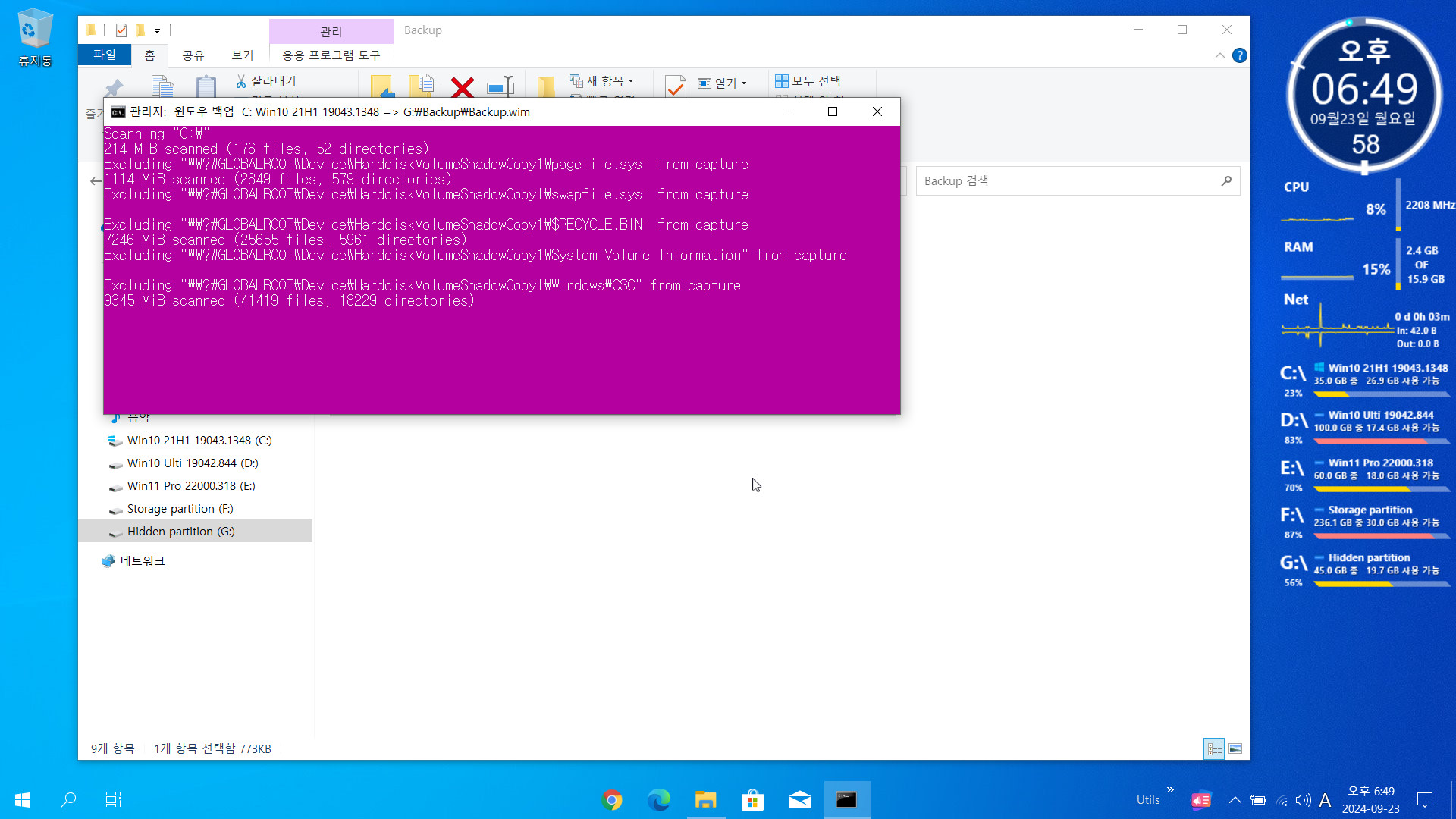Viewport: 1456px width, 819px height.
Task: Select Storage partition (F:) in tree
Action: coord(180,508)
